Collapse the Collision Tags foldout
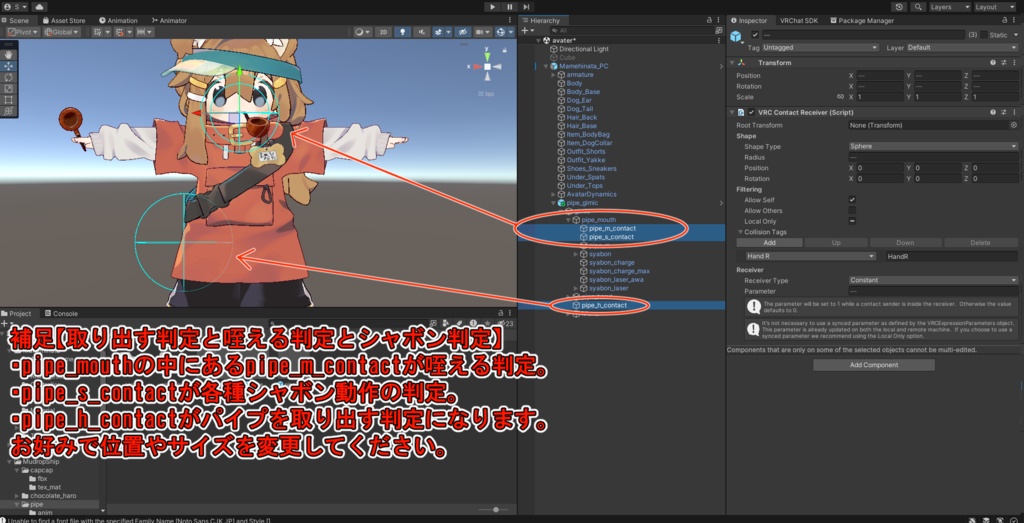Screen dimensions: 1024x523 coord(740,232)
